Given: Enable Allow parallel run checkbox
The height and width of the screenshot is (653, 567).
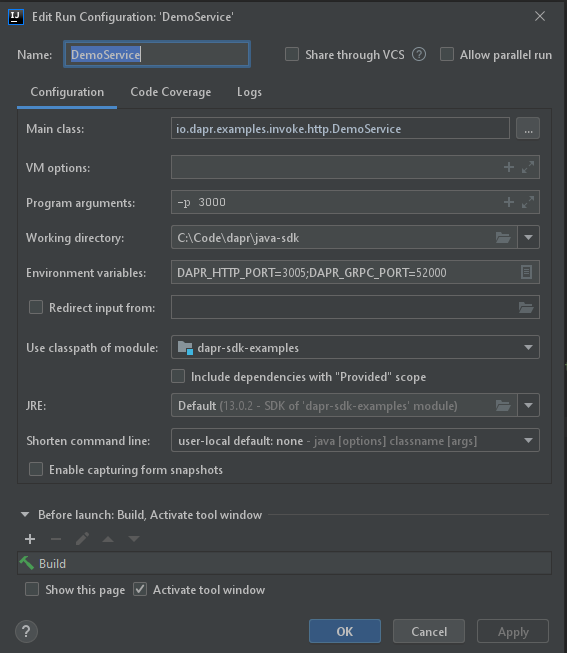Looking at the screenshot, I should pyautogui.click(x=447, y=54).
